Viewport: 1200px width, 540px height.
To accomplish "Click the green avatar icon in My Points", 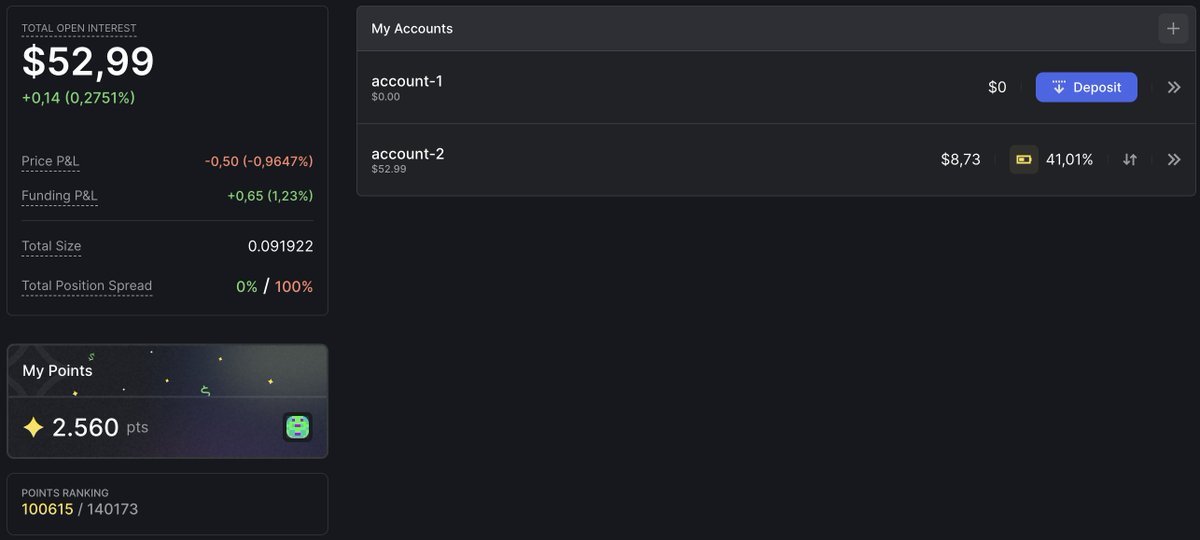I will coord(297,427).
